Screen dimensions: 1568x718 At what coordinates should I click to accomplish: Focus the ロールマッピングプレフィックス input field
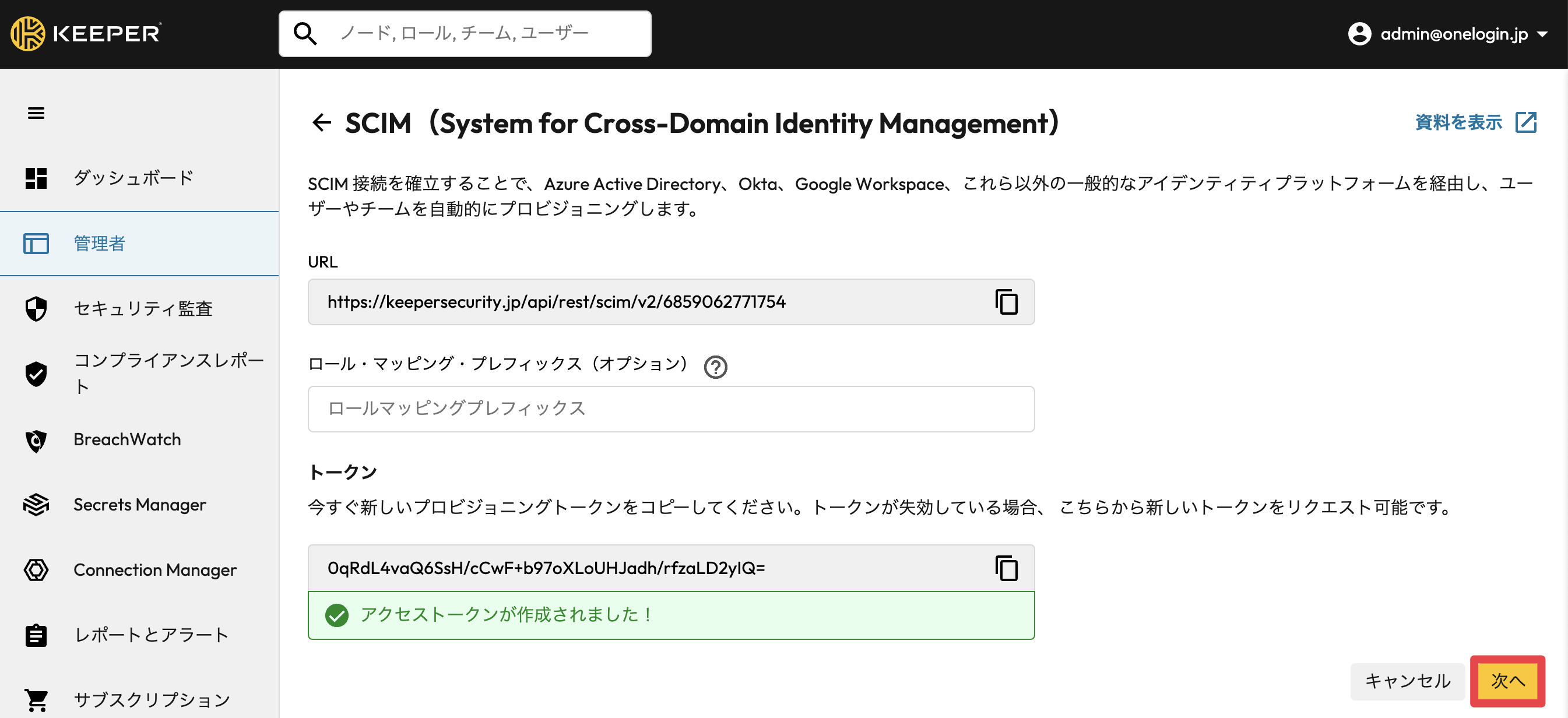point(671,409)
